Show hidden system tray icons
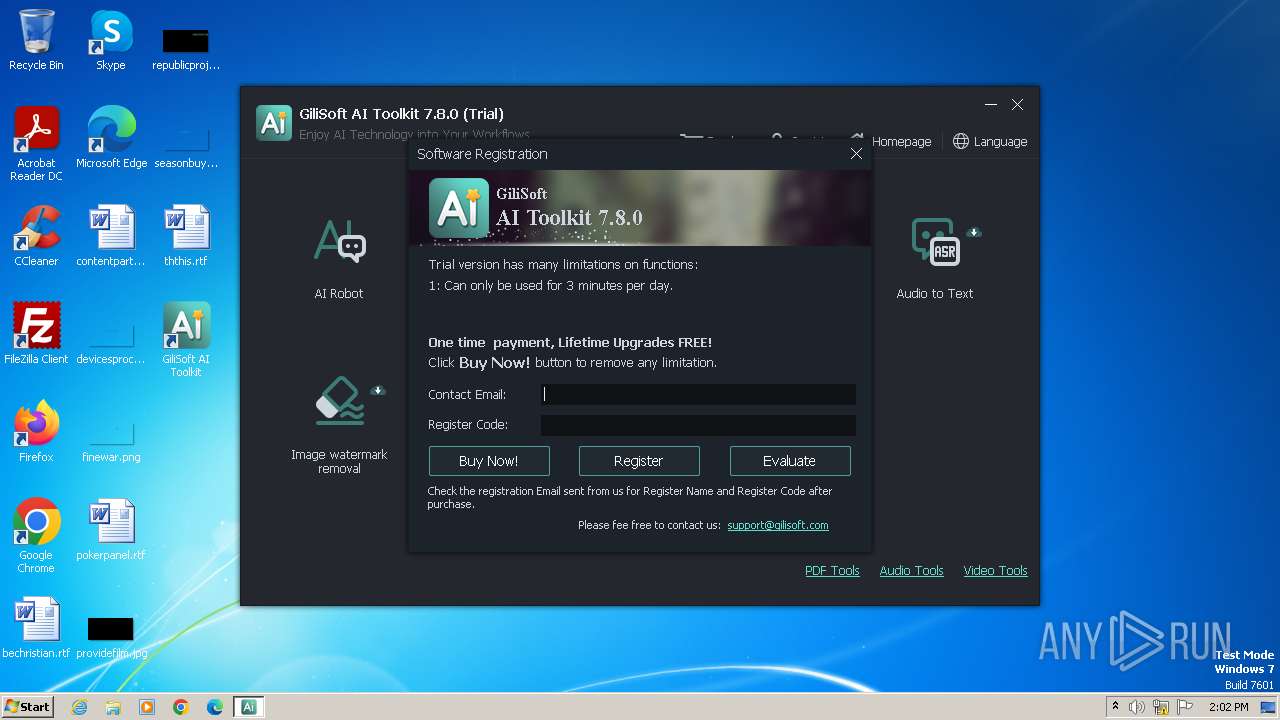This screenshot has height=720, width=1280. tap(1115, 707)
